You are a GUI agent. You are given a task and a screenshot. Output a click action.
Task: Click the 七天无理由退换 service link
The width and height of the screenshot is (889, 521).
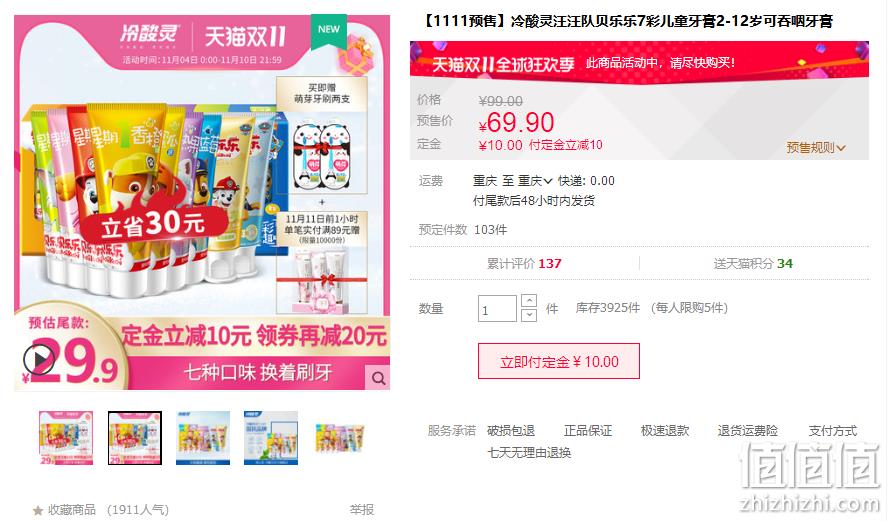(x=529, y=453)
